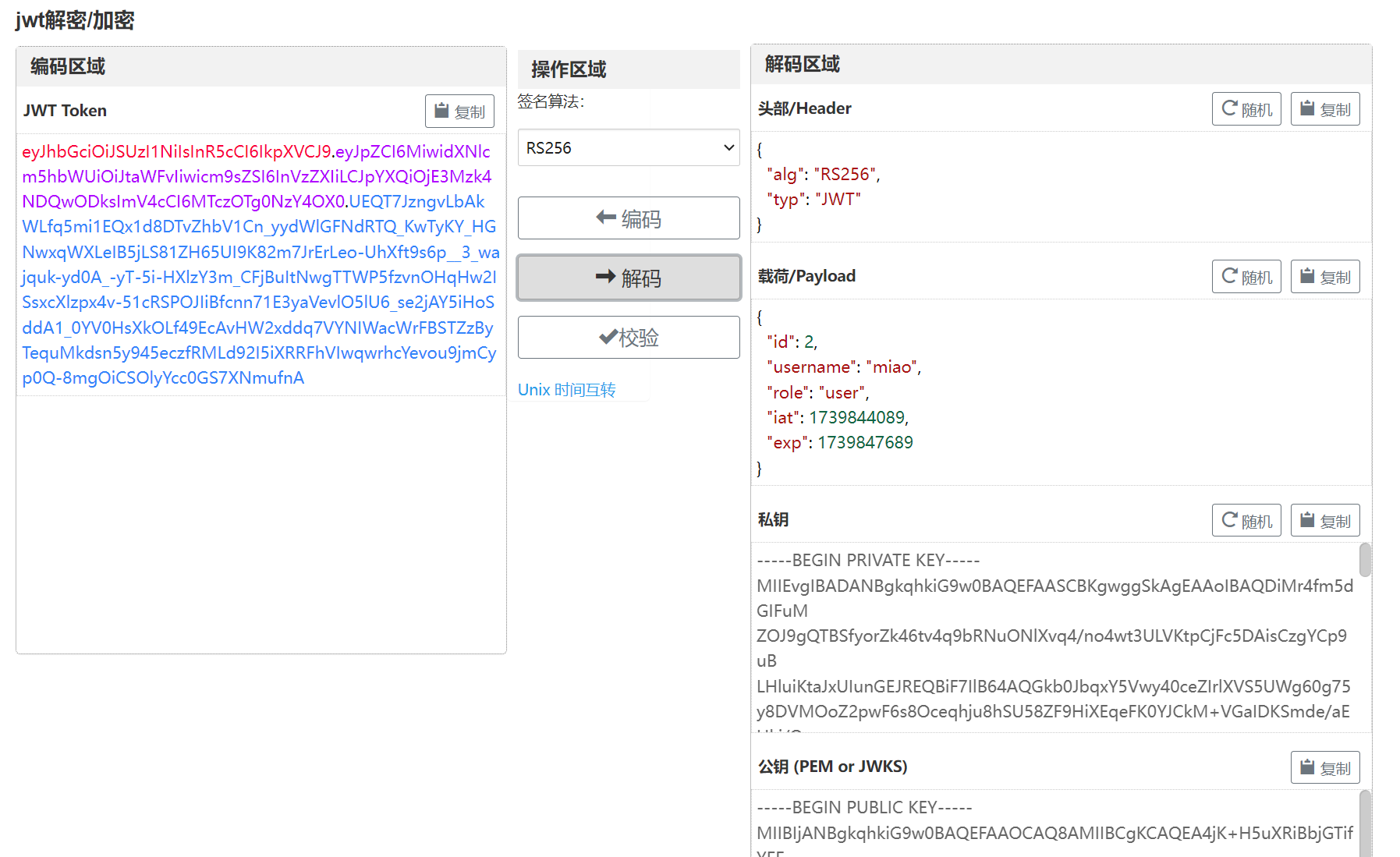The height and width of the screenshot is (857, 1400).
Task: Click into the private key text box
Action: [1053, 636]
